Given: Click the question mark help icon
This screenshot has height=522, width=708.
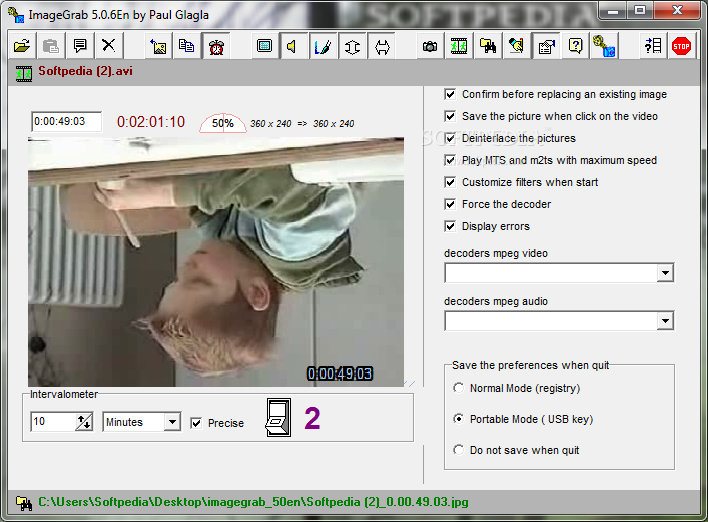Looking at the screenshot, I should coord(576,46).
